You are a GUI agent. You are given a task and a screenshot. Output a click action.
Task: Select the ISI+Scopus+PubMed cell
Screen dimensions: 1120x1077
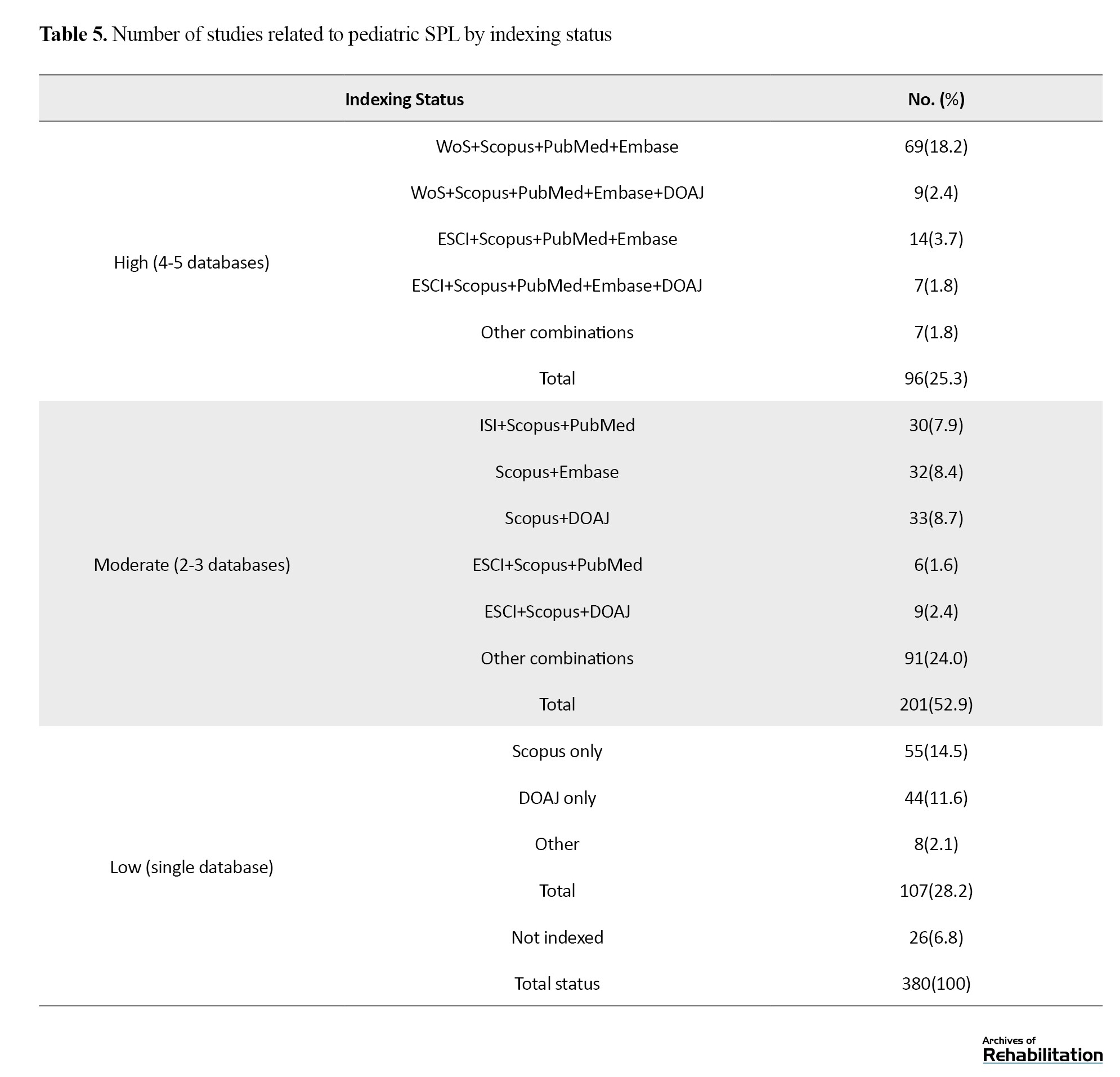(557, 424)
